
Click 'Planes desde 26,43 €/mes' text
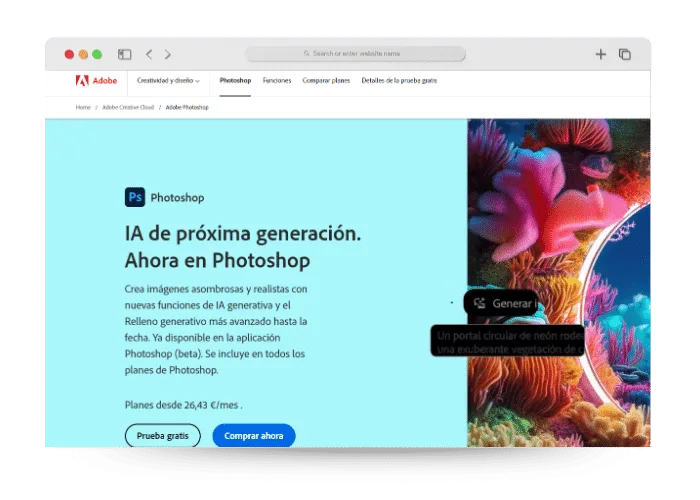click(x=183, y=405)
